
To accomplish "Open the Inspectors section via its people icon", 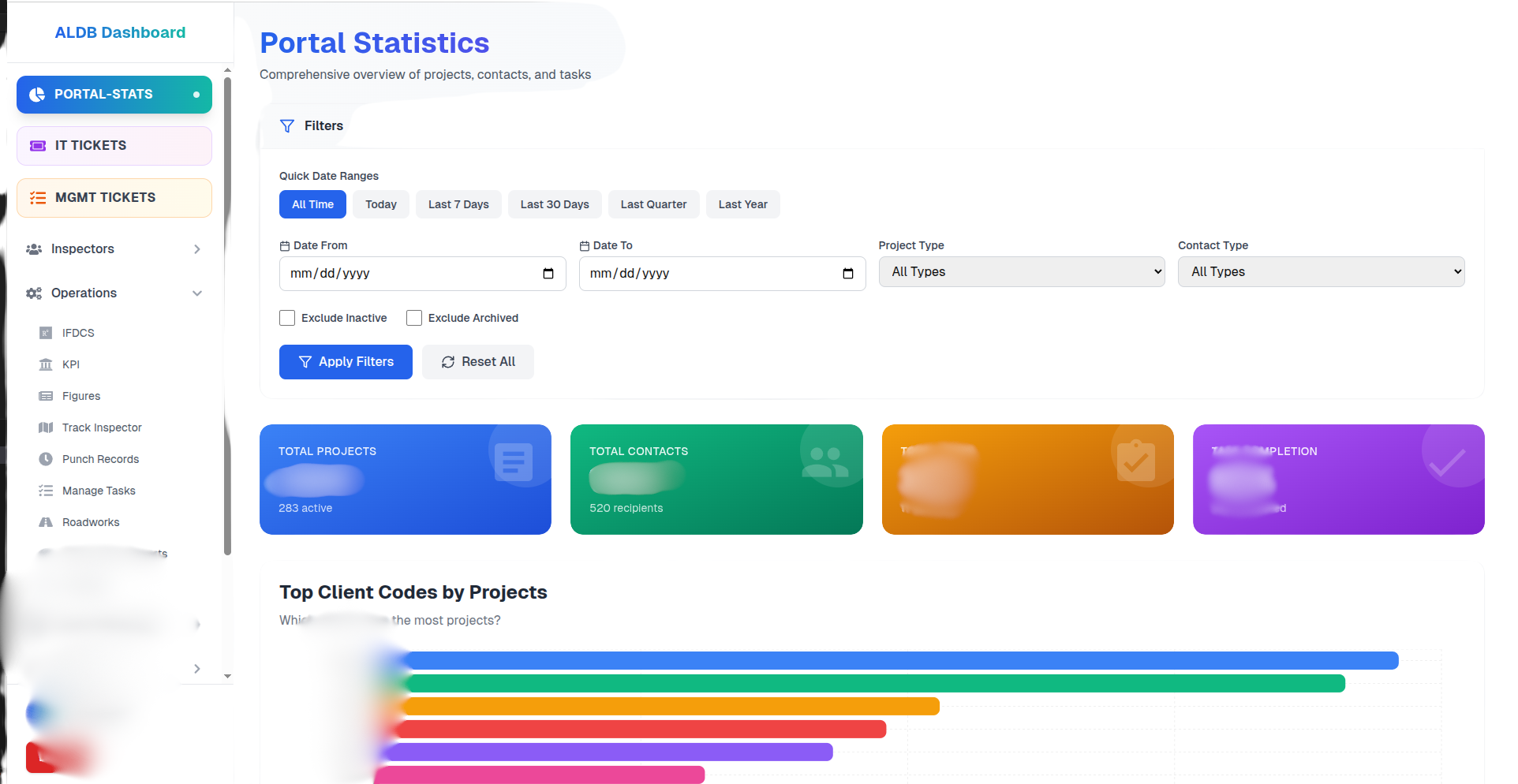I will tap(34, 248).
